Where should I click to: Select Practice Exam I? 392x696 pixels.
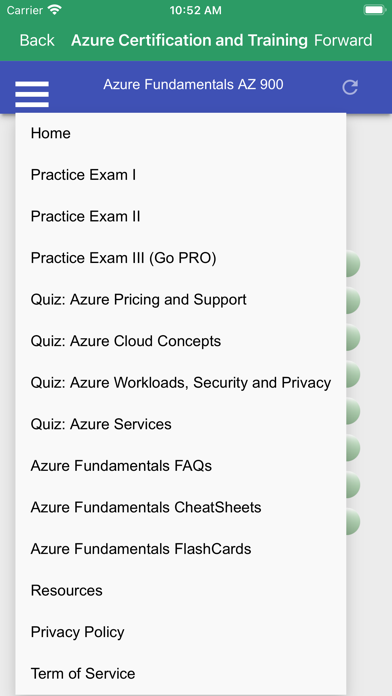[x=181, y=175]
